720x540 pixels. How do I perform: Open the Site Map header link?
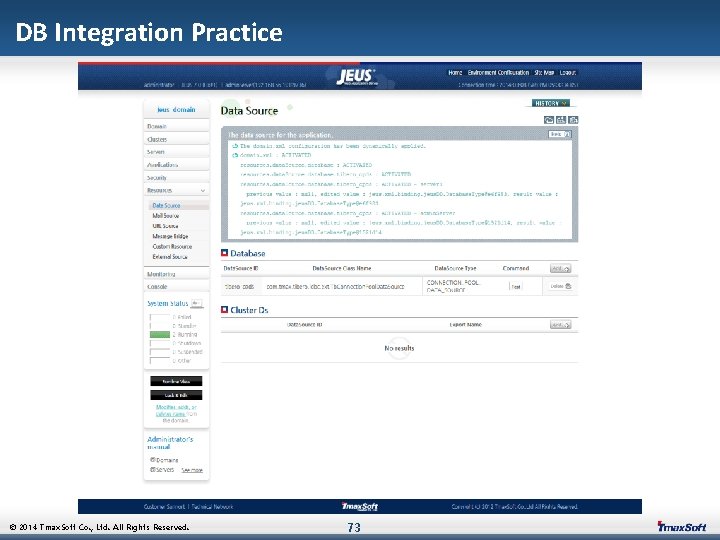coord(544,73)
